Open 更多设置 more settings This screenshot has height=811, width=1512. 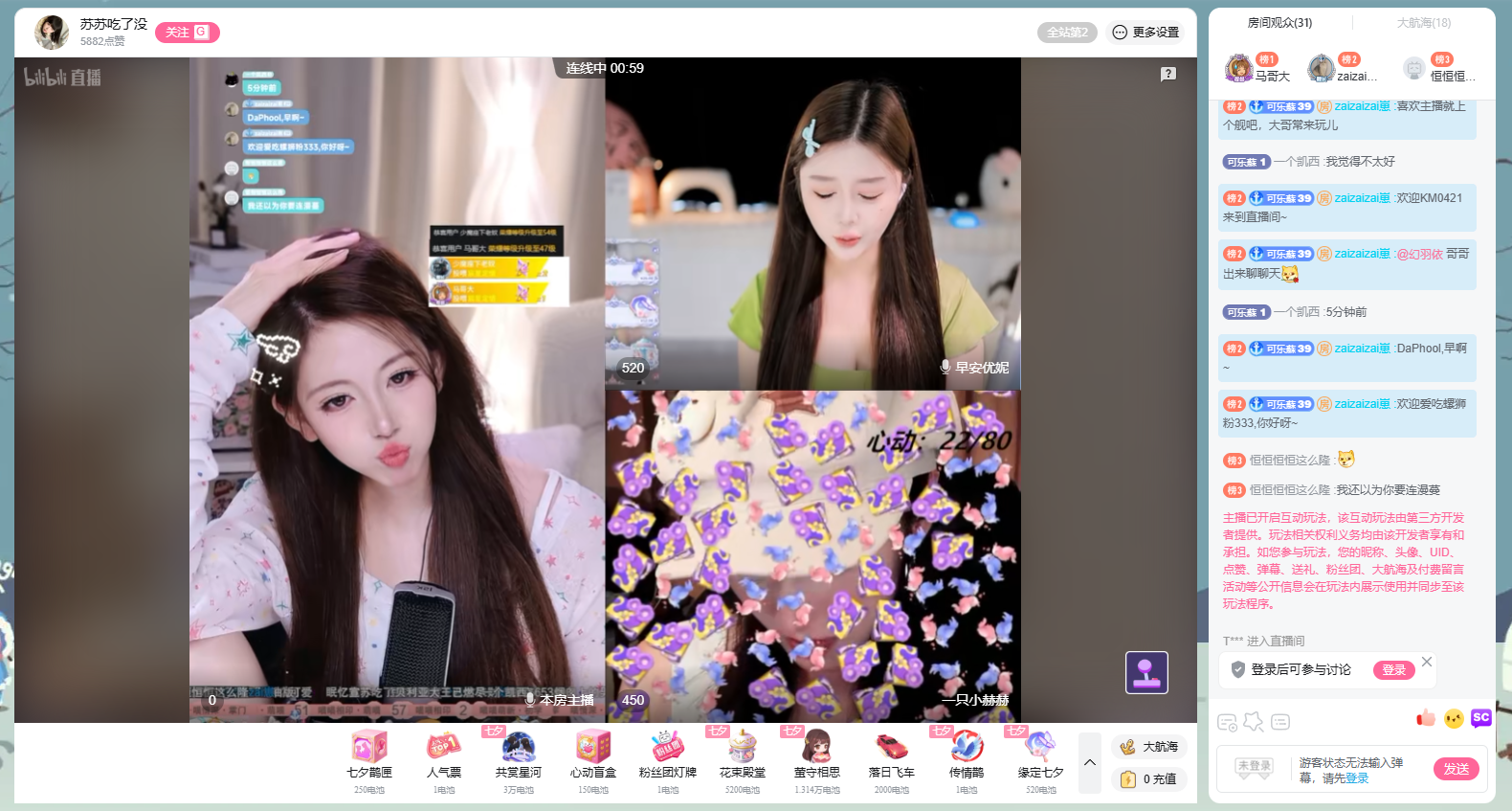pyautogui.click(x=1145, y=33)
